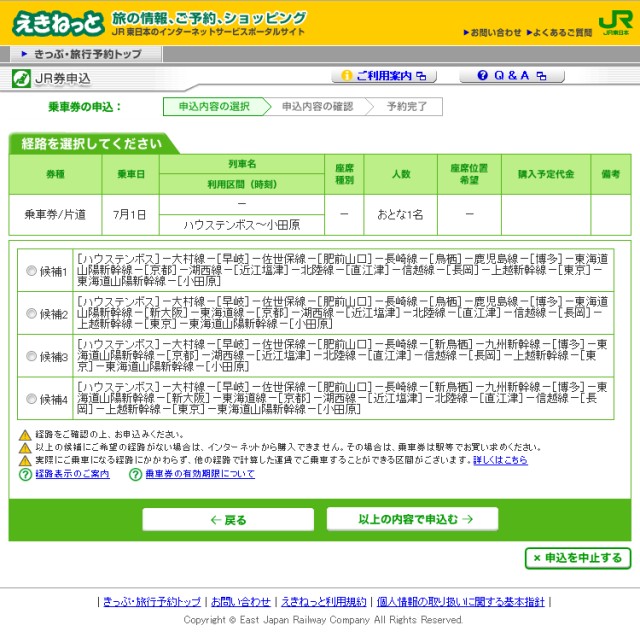The image size is (640, 637).
Task: Open footer お問い合わせ link
Action: (241, 601)
